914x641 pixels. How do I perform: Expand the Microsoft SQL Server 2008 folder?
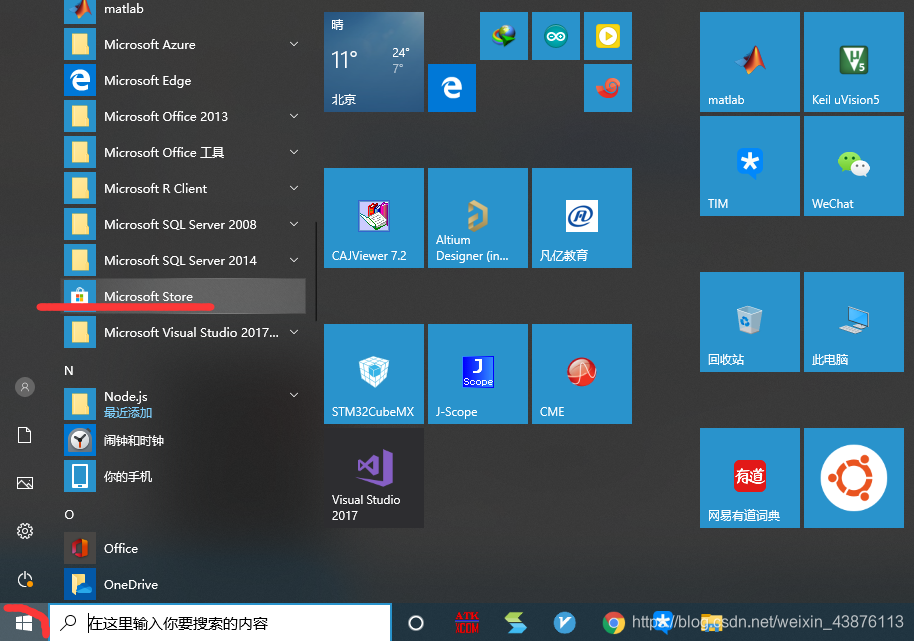183,224
